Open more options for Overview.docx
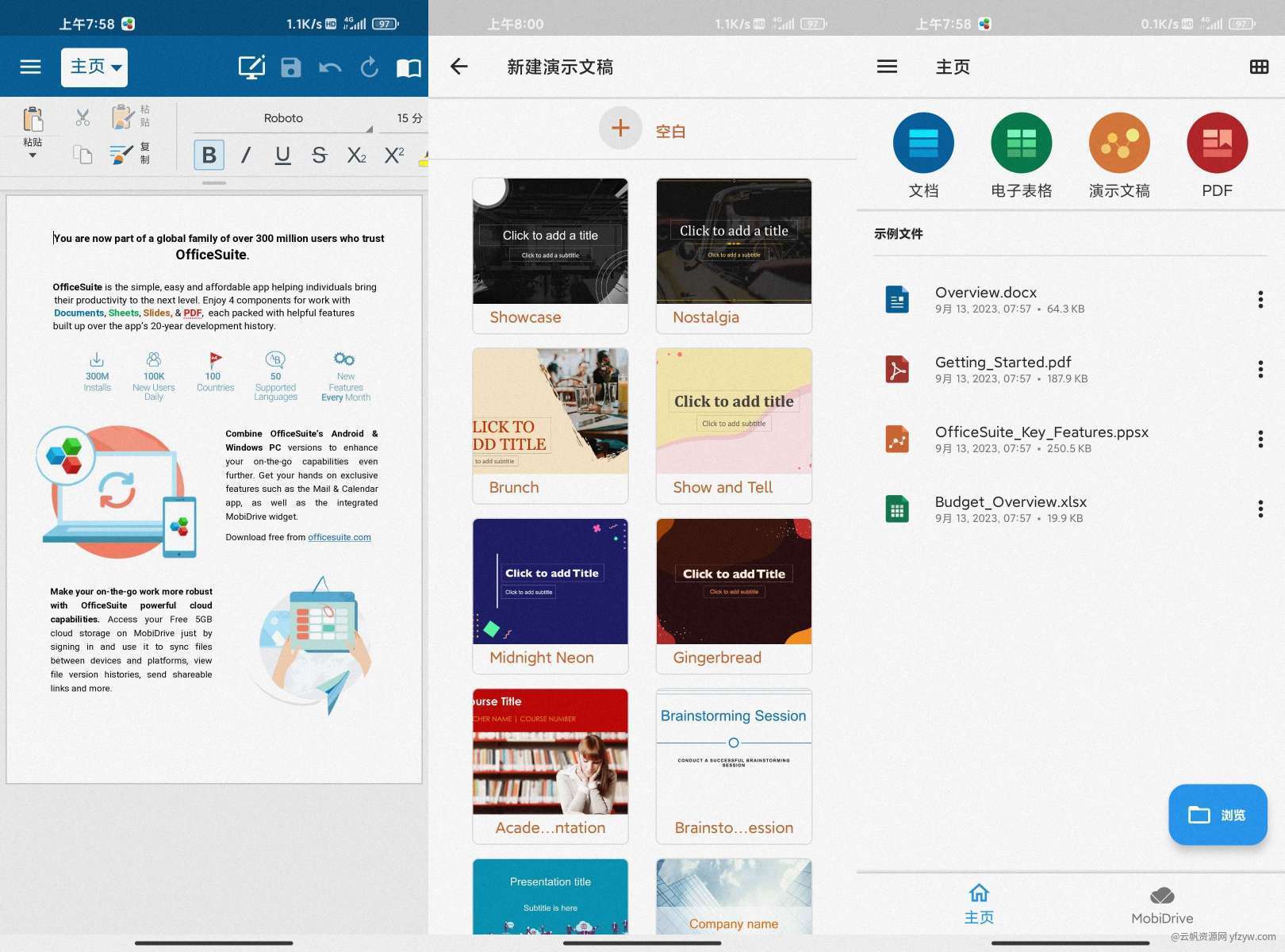Screen dimensions: 1285x952 1260,300
